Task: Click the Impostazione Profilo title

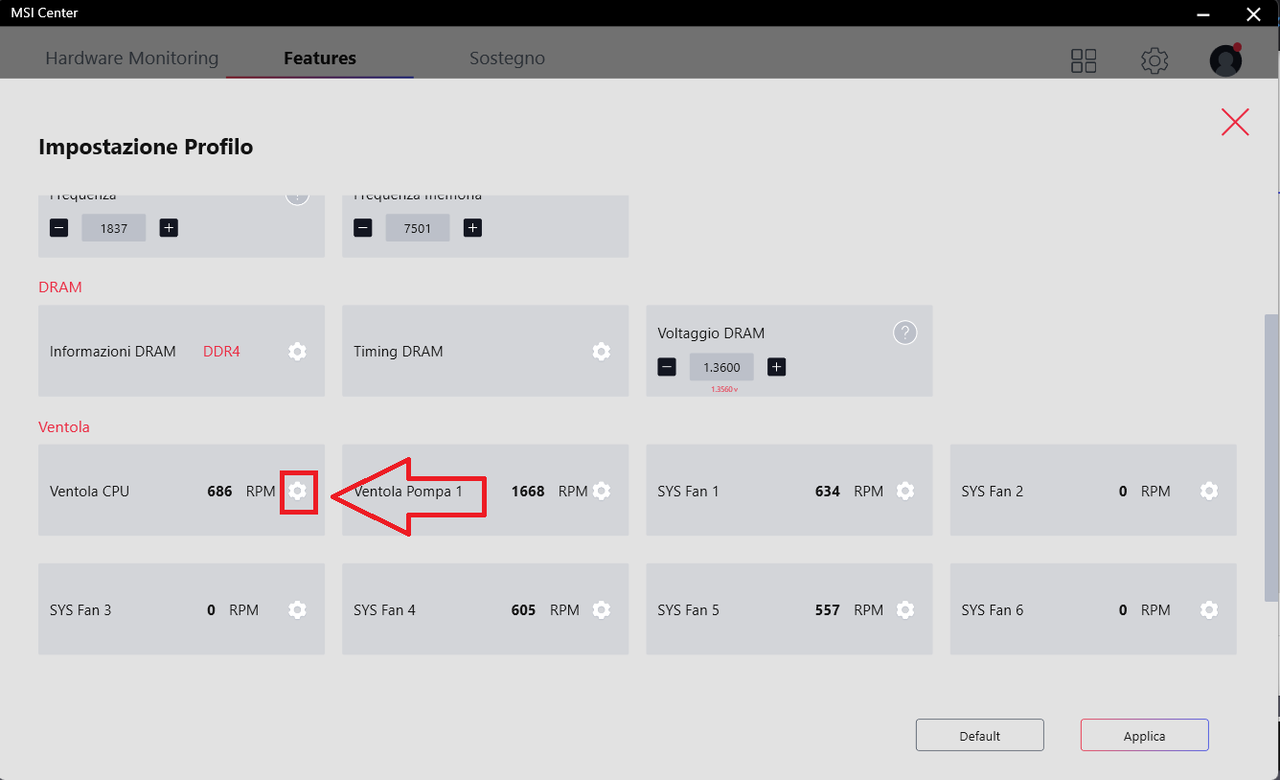Action: [146, 147]
